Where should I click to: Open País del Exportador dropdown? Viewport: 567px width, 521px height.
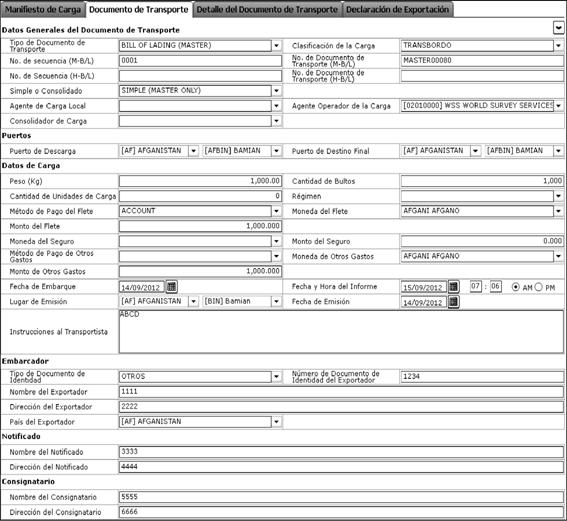click(x=276, y=422)
